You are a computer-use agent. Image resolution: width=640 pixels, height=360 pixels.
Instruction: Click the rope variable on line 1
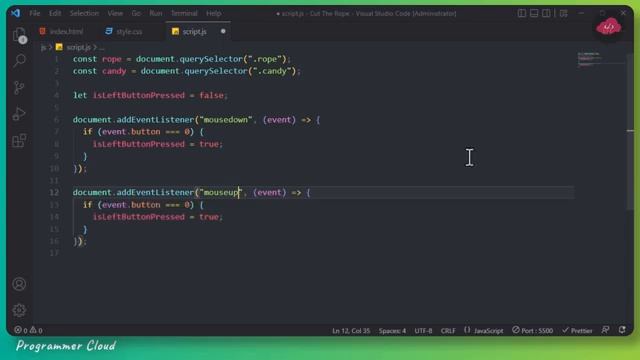tap(111, 59)
